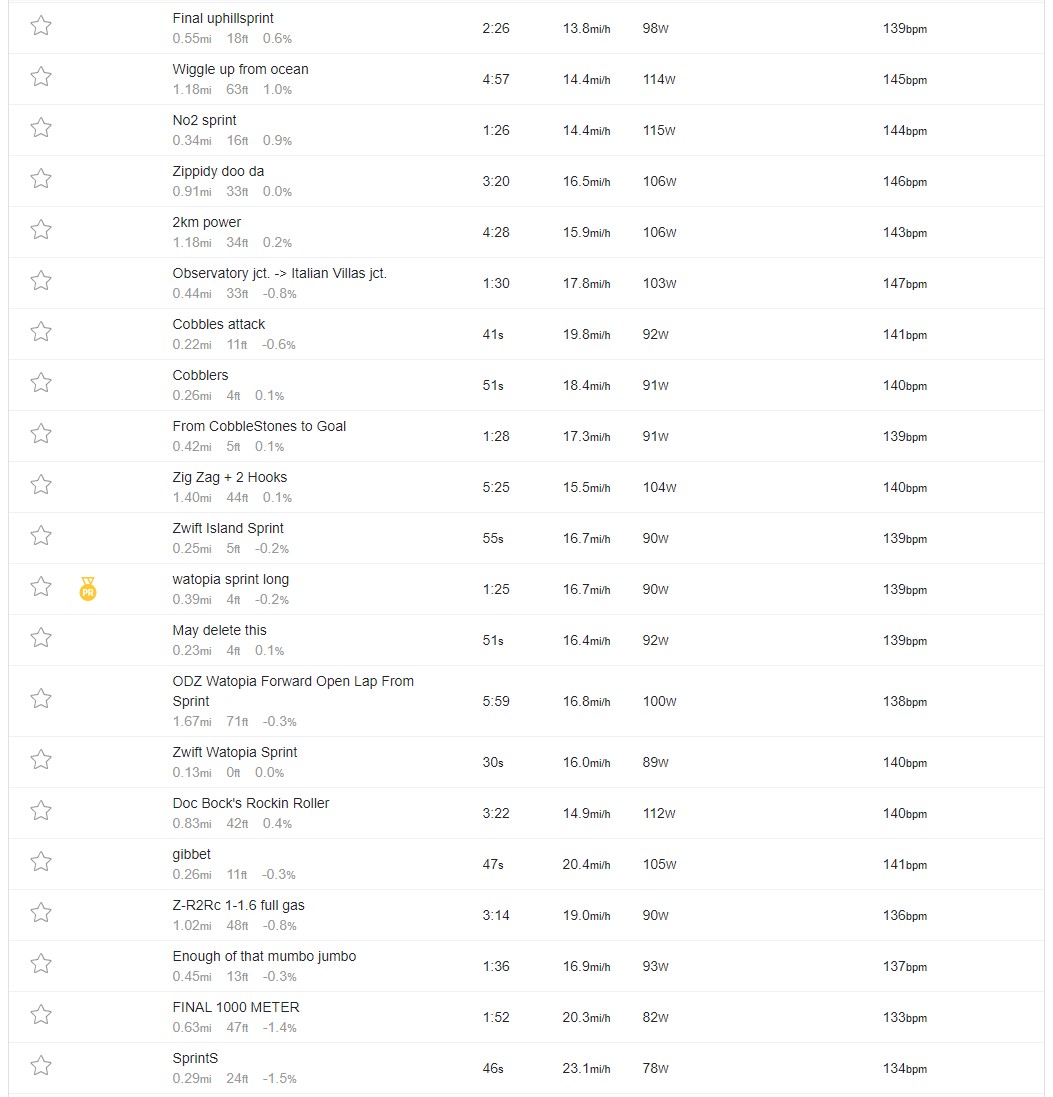Favorite Doc Bock's Rockin Roller with star
The height and width of the screenshot is (1097, 1053).
click(41, 811)
